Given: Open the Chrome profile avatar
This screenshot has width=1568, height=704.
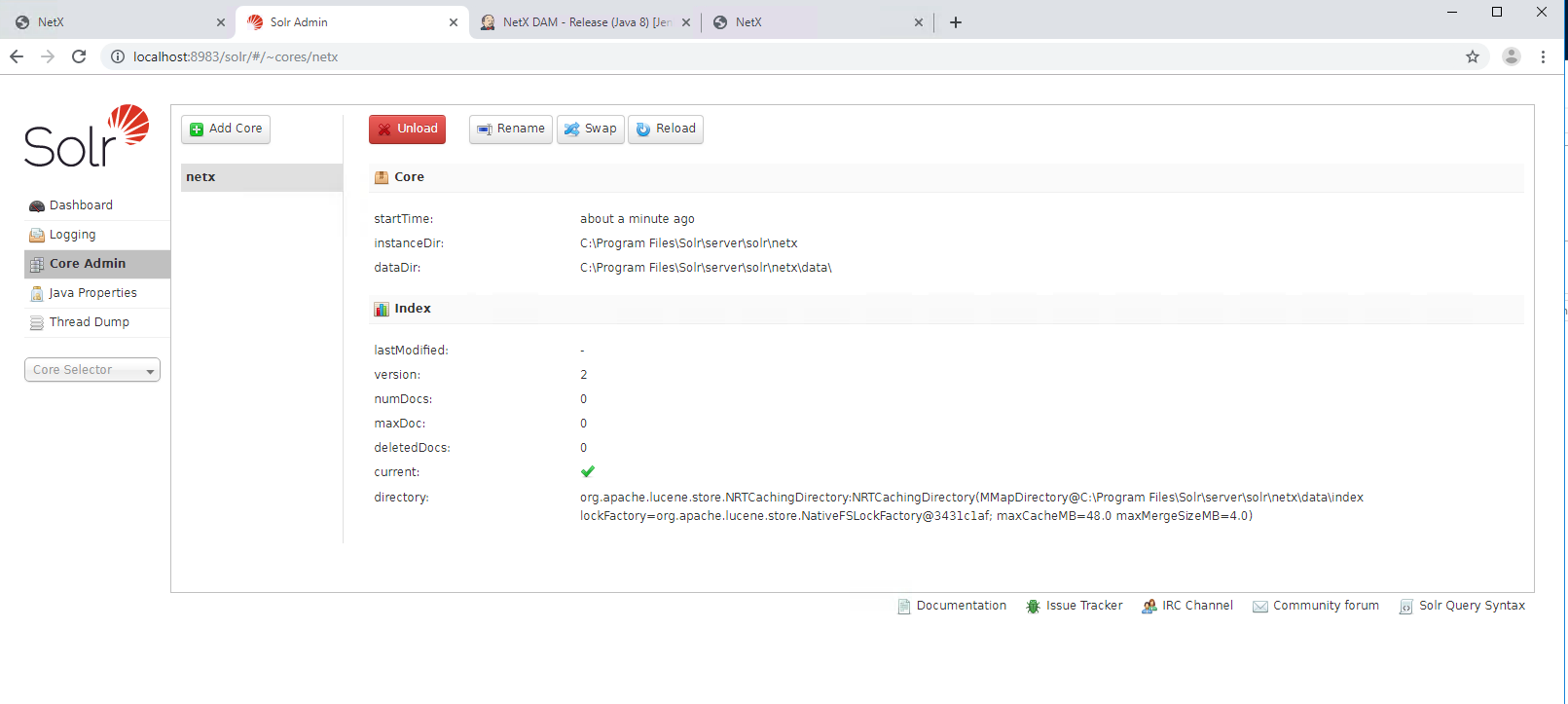Looking at the screenshot, I should [x=1511, y=56].
